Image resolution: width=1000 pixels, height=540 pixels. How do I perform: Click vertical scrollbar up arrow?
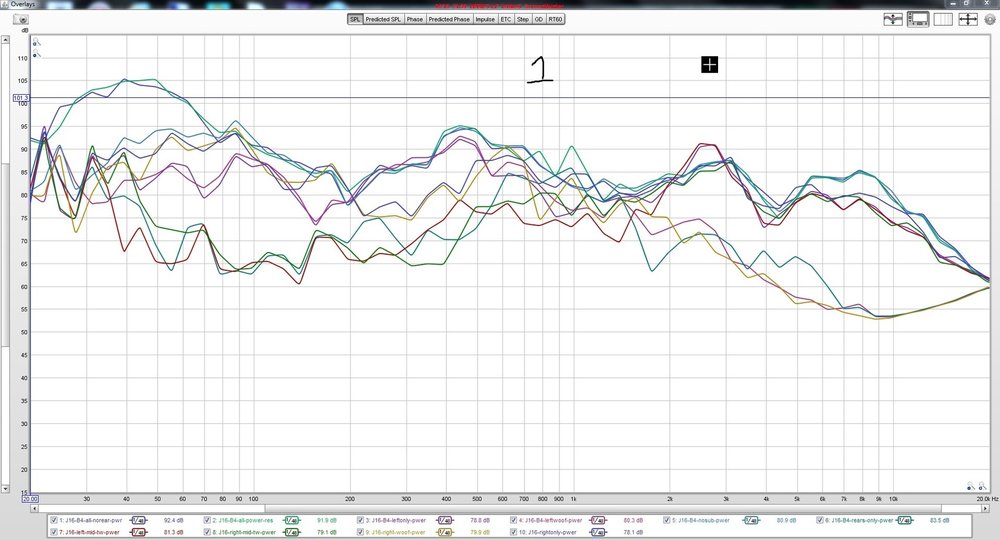(x=5, y=40)
